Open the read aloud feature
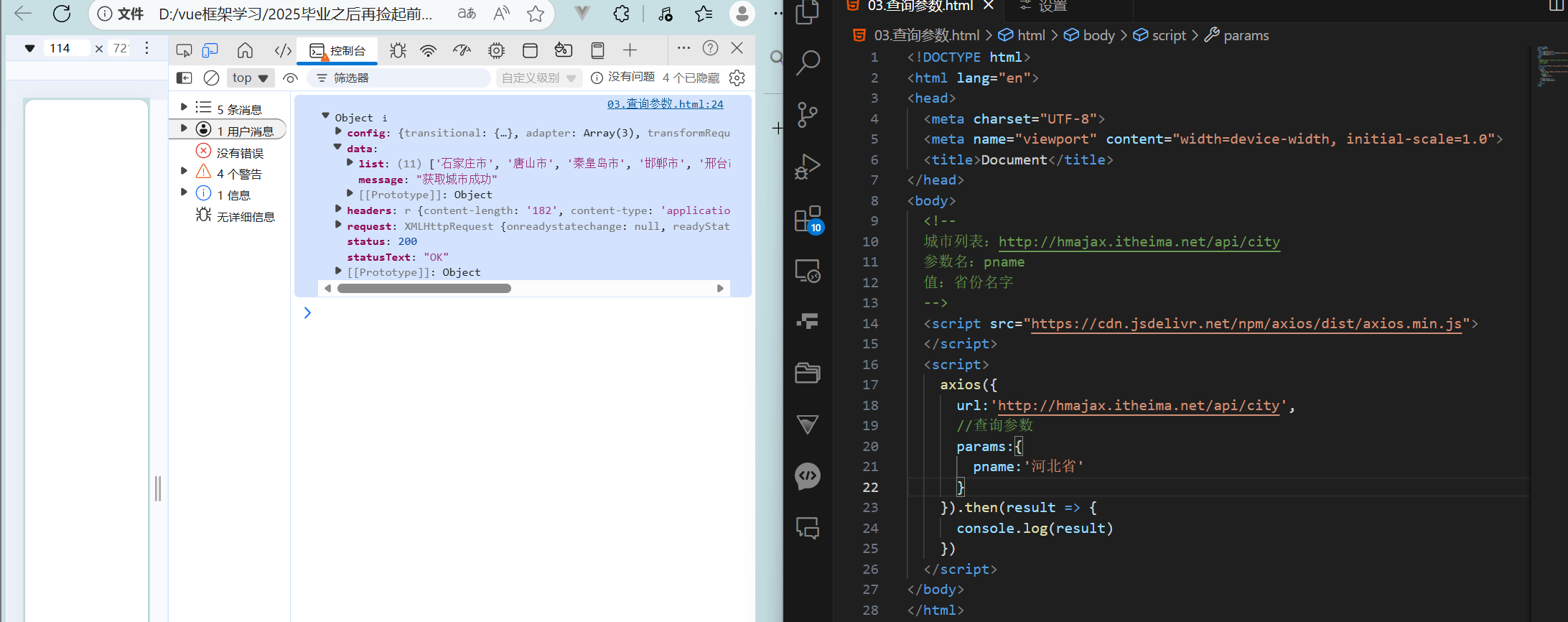Image resolution: width=1568 pixels, height=622 pixels. pos(502,14)
